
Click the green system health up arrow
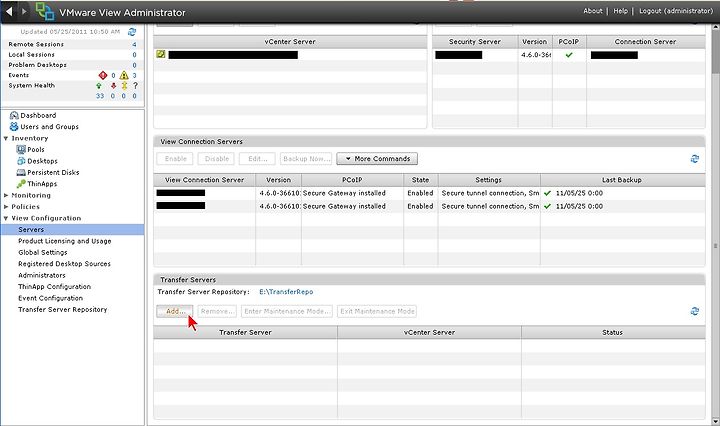99,86
